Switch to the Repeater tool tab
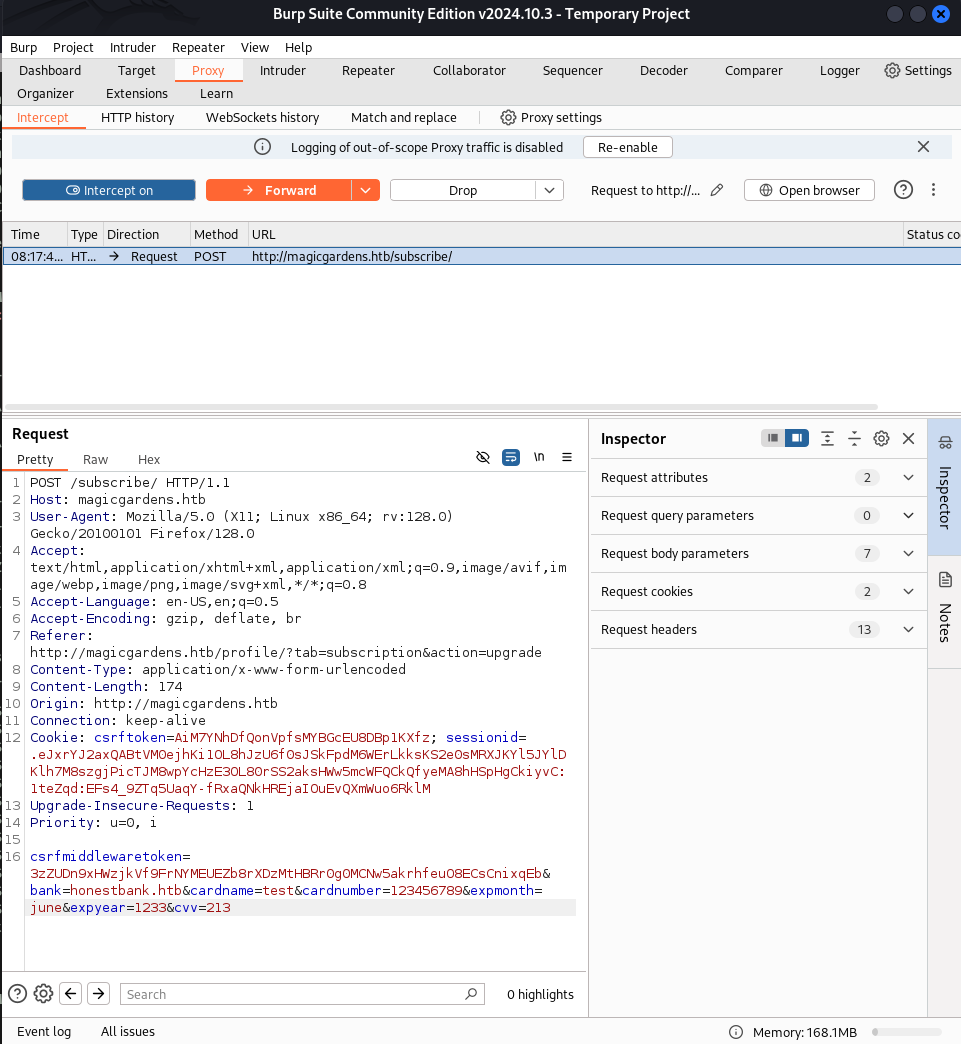This screenshot has height=1044, width=961. (368, 71)
